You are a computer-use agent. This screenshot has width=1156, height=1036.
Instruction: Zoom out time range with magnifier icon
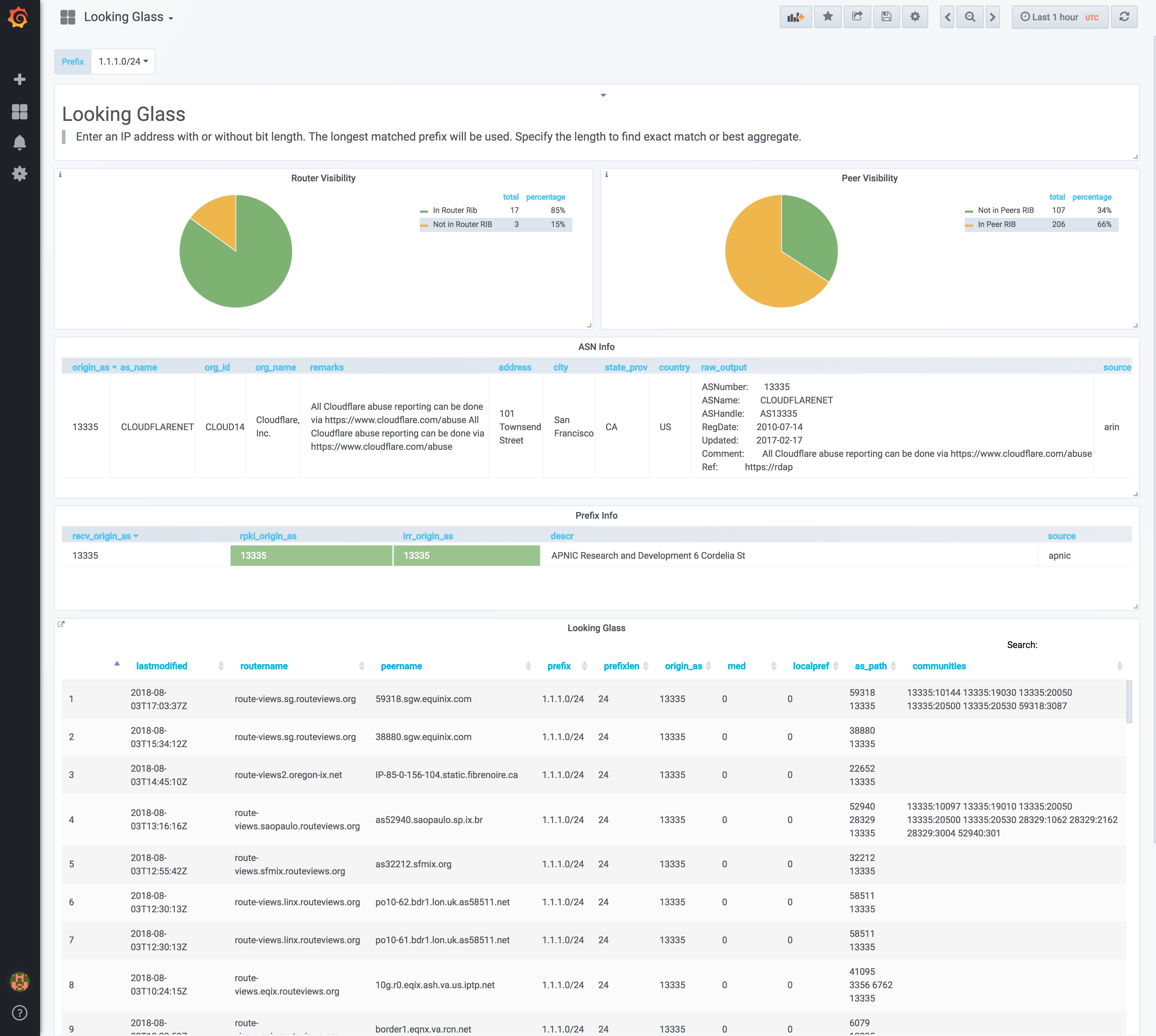[970, 17]
